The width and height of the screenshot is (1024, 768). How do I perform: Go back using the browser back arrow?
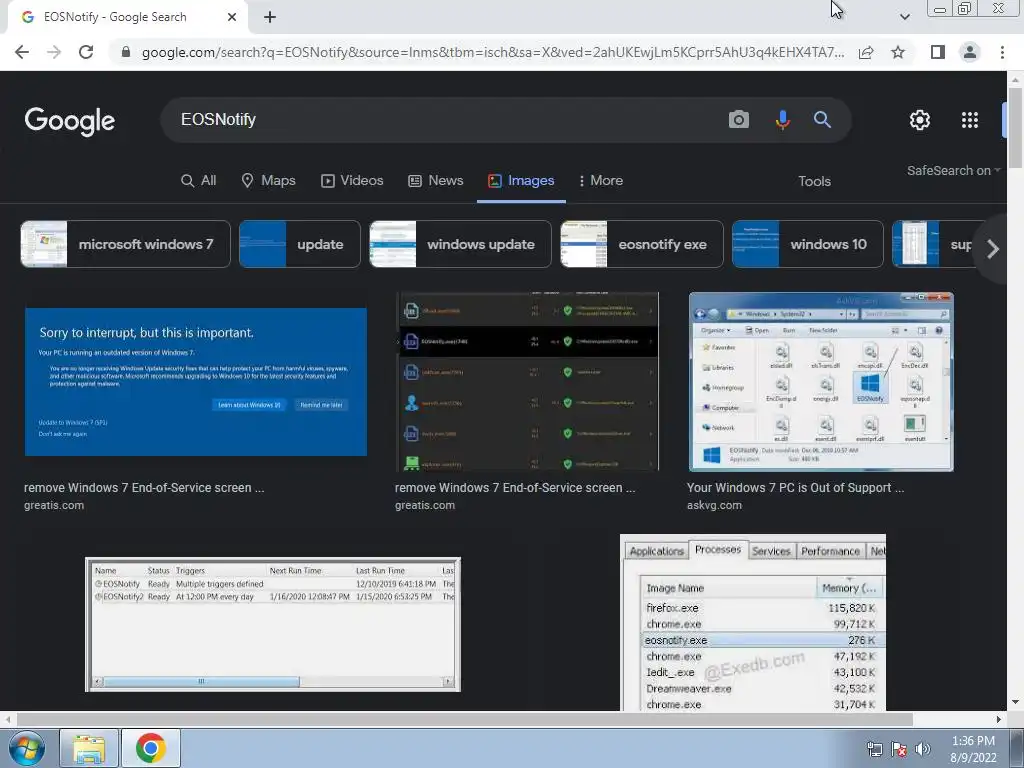tap(22, 52)
